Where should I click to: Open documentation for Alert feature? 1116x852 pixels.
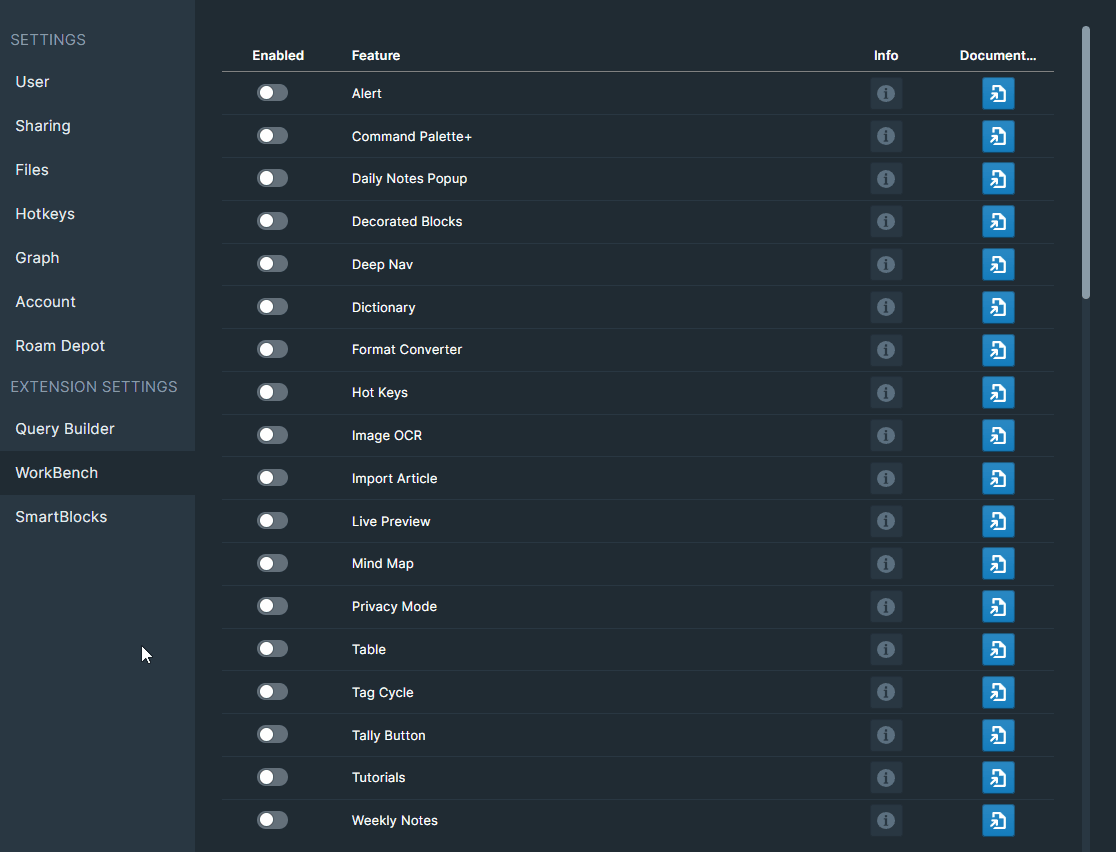(997, 94)
